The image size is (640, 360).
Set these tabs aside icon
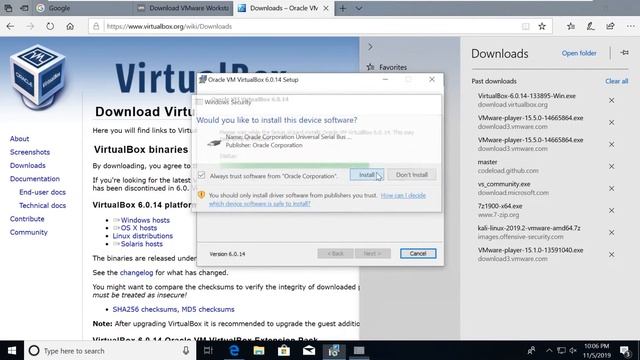pyautogui.click(x=24, y=8)
